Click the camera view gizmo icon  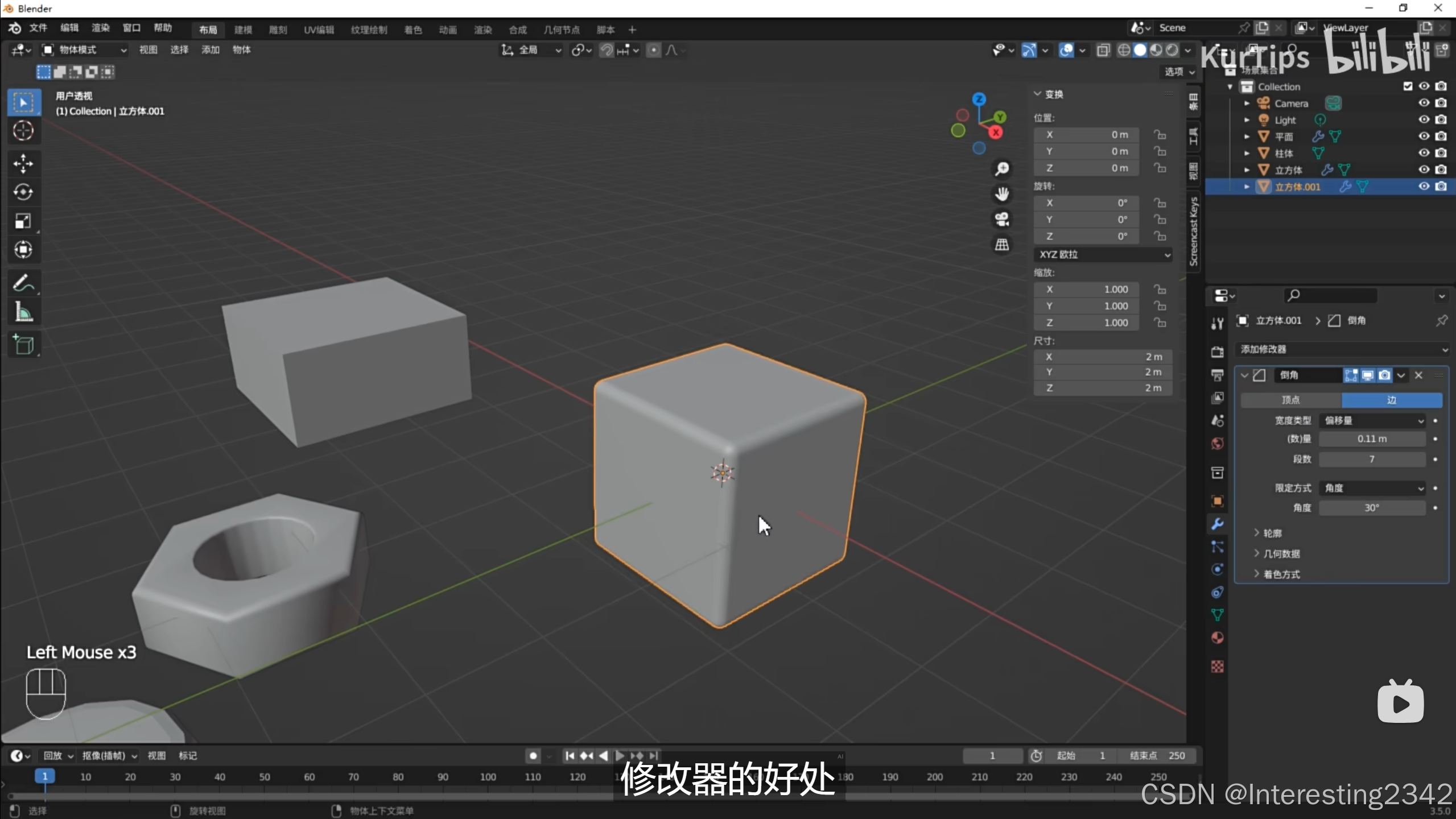tap(1002, 219)
